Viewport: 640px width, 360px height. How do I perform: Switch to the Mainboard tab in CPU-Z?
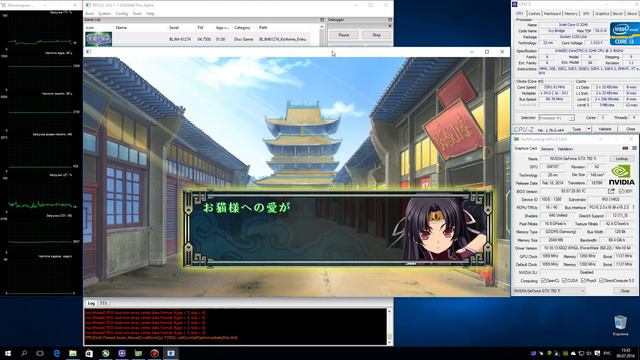click(552, 13)
